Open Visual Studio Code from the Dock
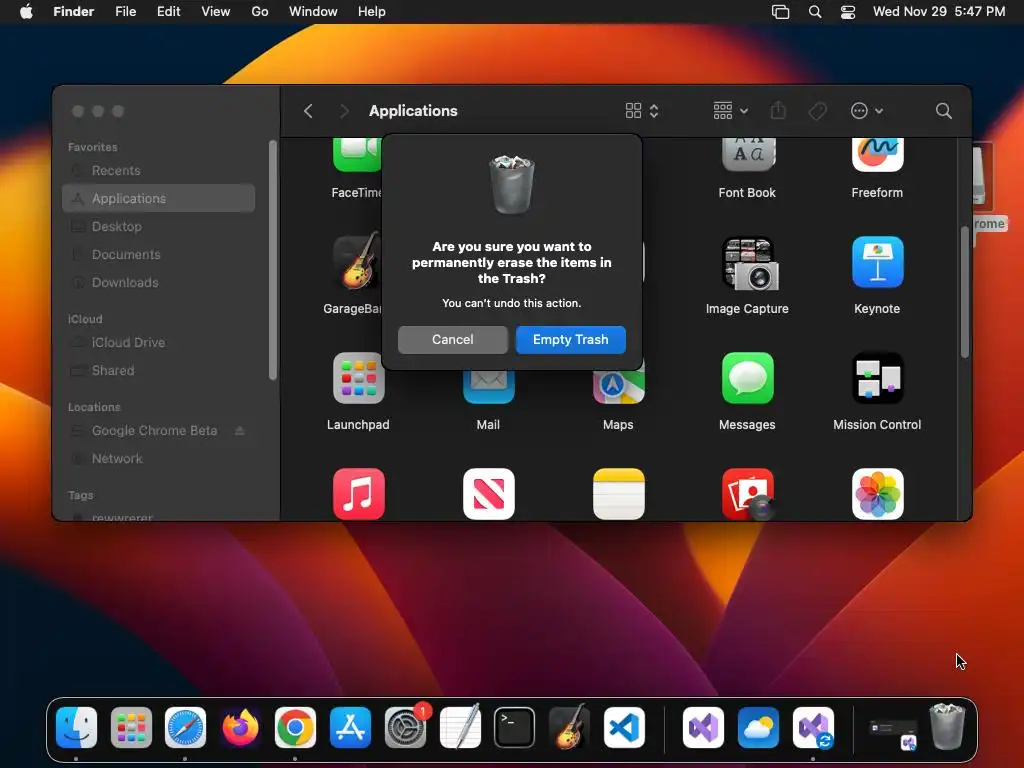Image resolution: width=1024 pixels, height=768 pixels. coord(624,728)
